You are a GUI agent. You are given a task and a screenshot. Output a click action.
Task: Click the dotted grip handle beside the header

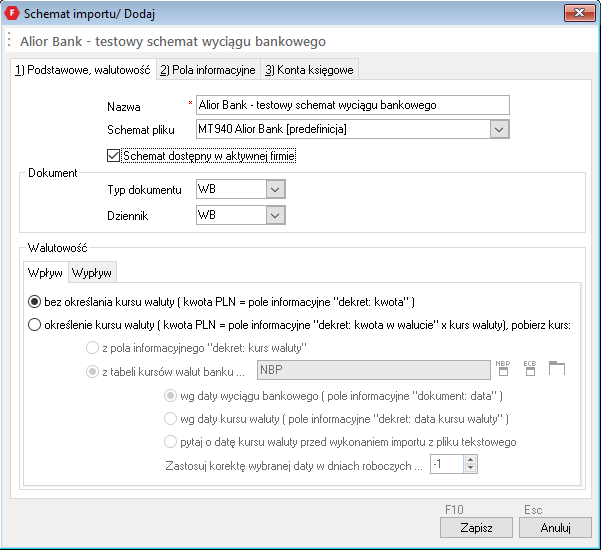point(9,40)
